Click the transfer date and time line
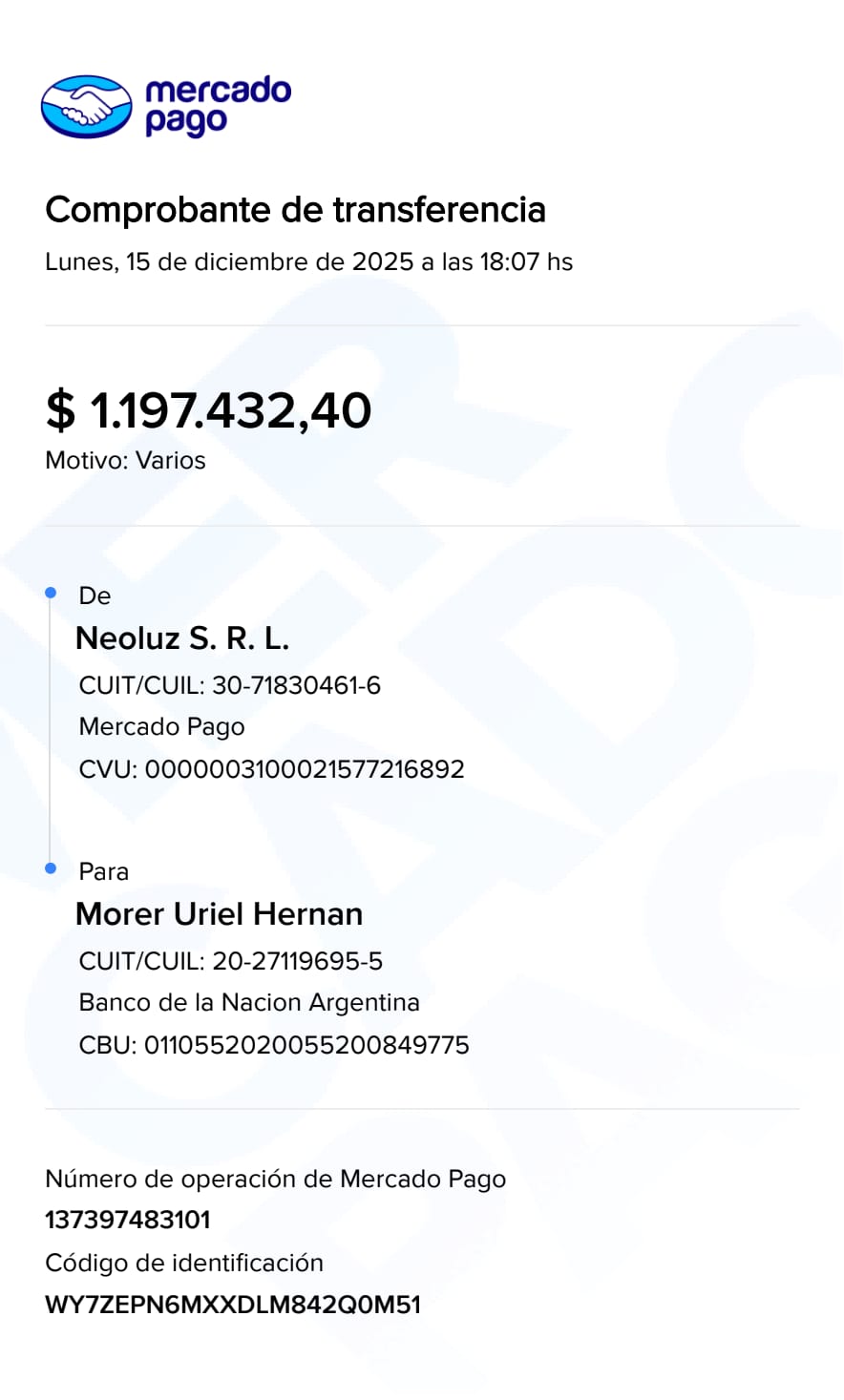The width and height of the screenshot is (844, 1400). [308, 261]
